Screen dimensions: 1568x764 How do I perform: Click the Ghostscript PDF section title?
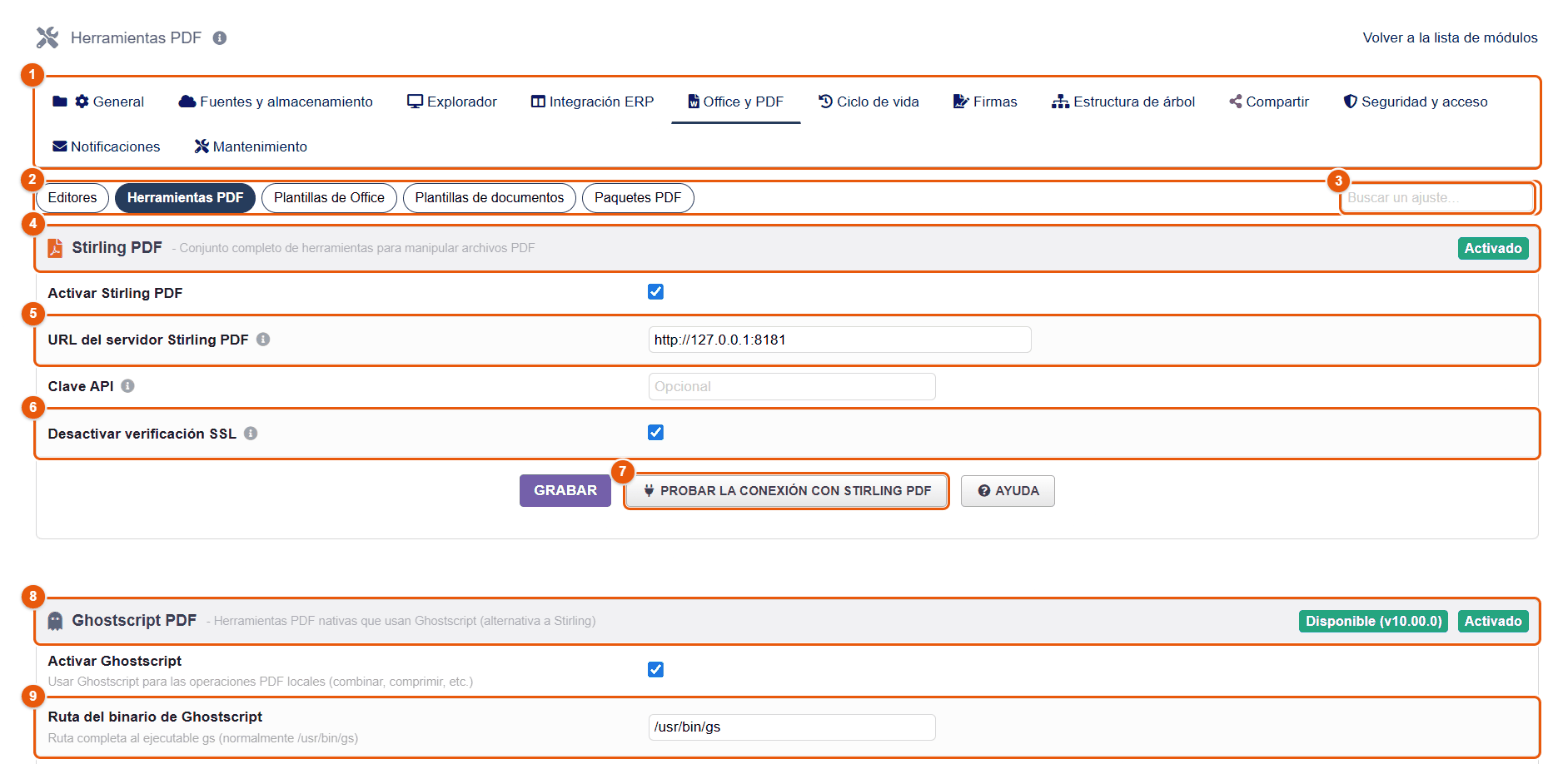(x=135, y=621)
